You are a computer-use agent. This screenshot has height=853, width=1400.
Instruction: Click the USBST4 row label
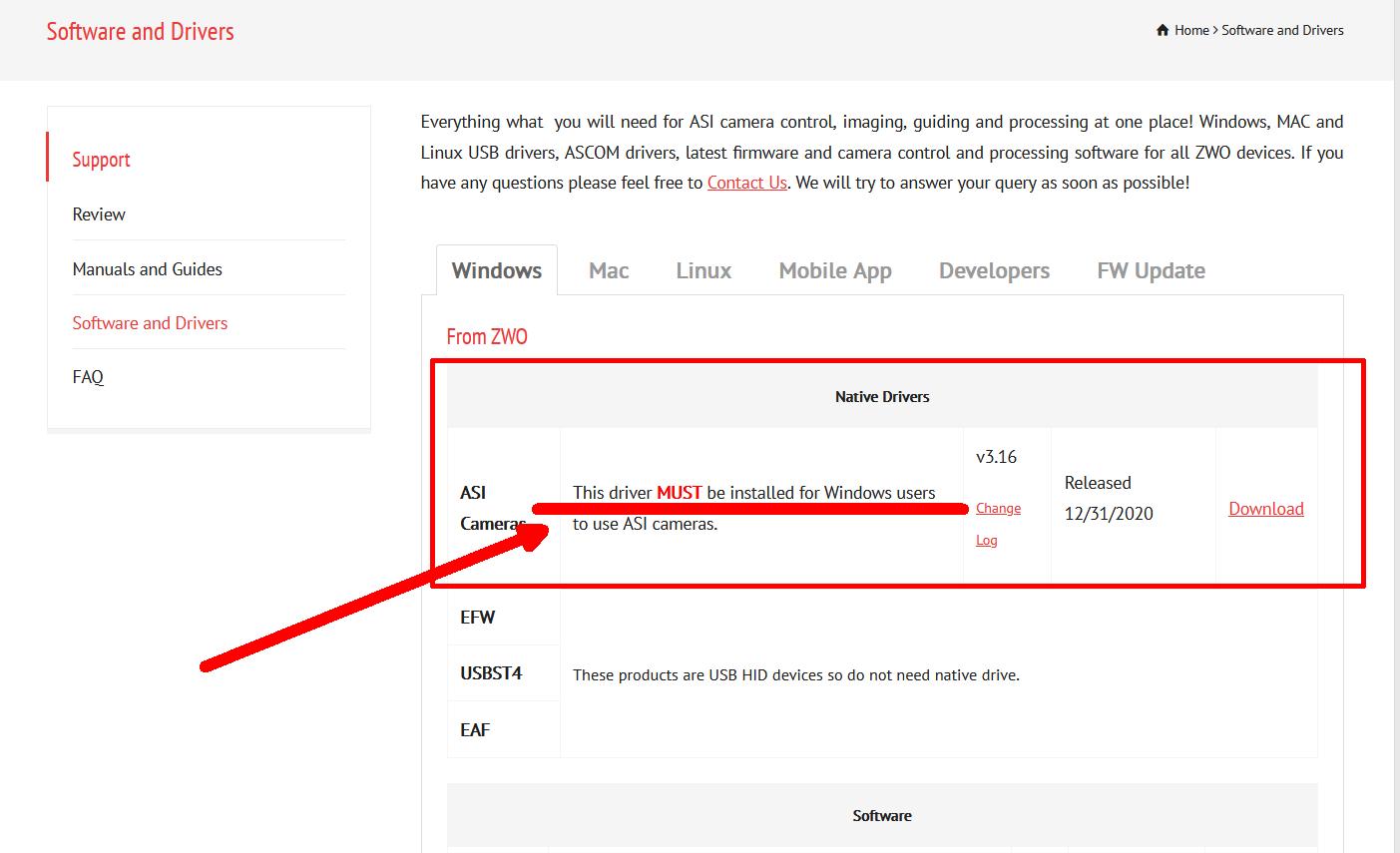pyautogui.click(x=491, y=672)
